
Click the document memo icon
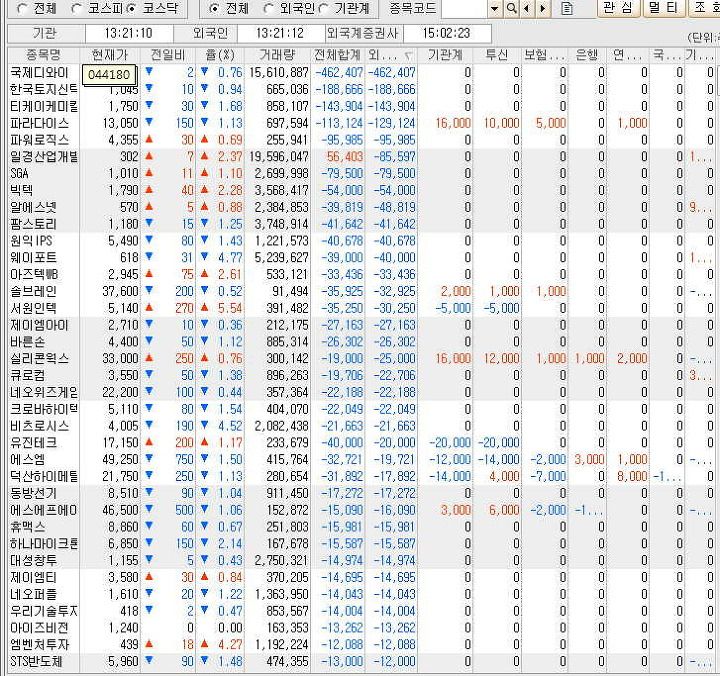click(x=567, y=8)
